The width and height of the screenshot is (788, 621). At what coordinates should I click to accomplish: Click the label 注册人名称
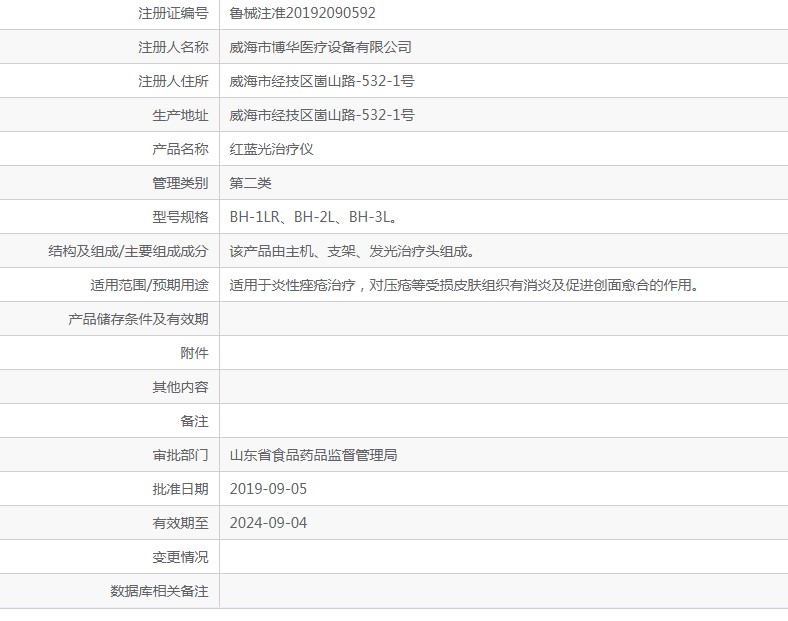pyautogui.click(x=173, y=47)
